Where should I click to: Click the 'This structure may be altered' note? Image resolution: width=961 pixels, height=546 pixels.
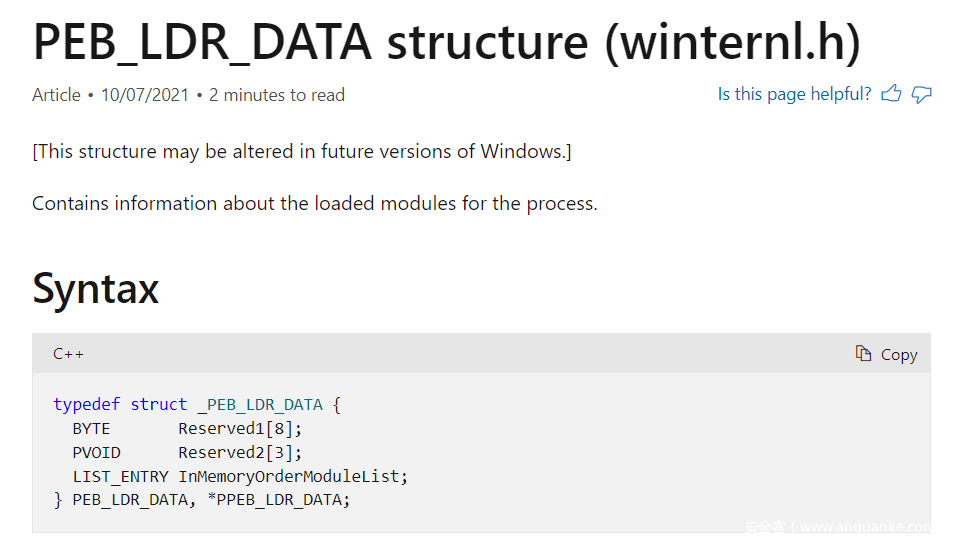click(x=302, y=151)
